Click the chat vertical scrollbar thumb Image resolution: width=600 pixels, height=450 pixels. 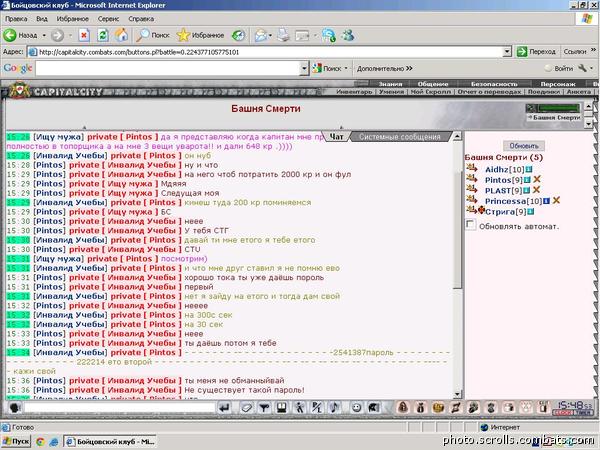457,230
